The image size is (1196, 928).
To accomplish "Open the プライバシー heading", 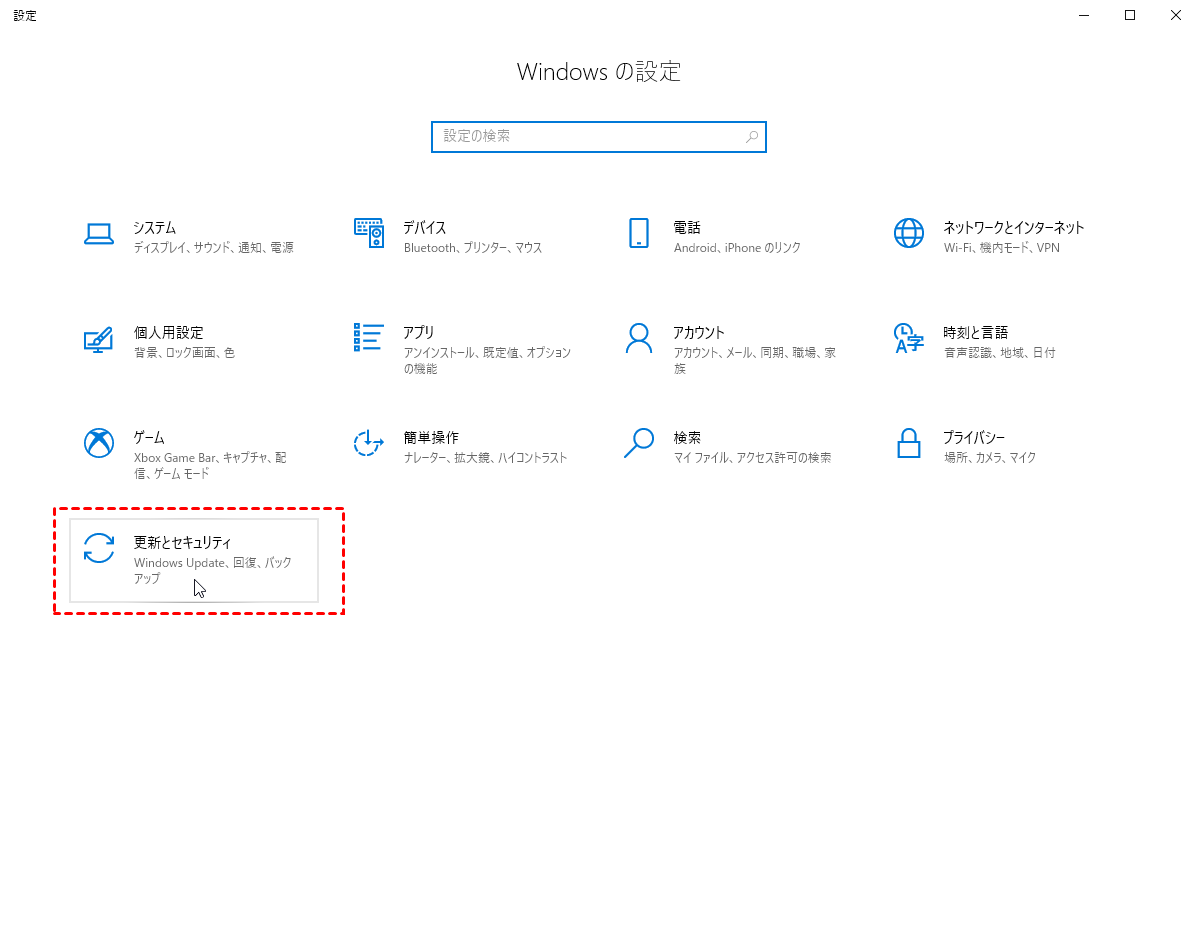I will click(x=974, y=437).
